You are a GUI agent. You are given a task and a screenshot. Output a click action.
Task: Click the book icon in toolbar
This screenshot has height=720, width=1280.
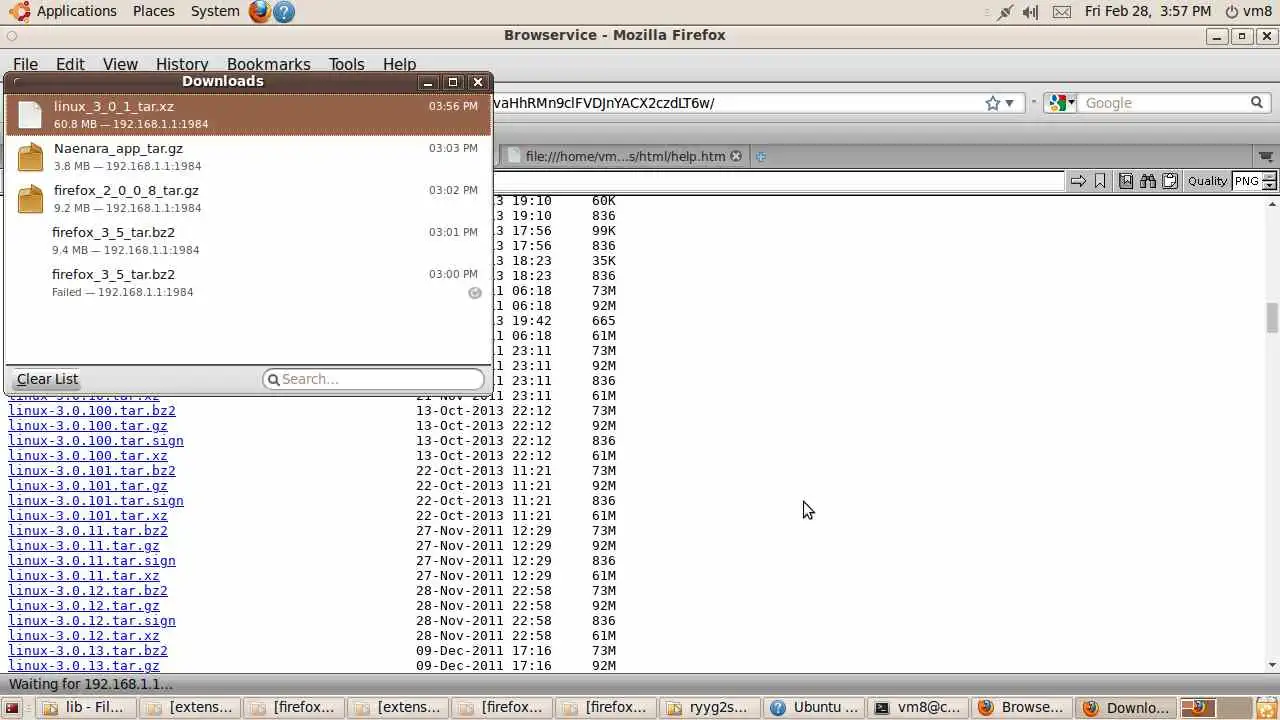coord(1126,181)
